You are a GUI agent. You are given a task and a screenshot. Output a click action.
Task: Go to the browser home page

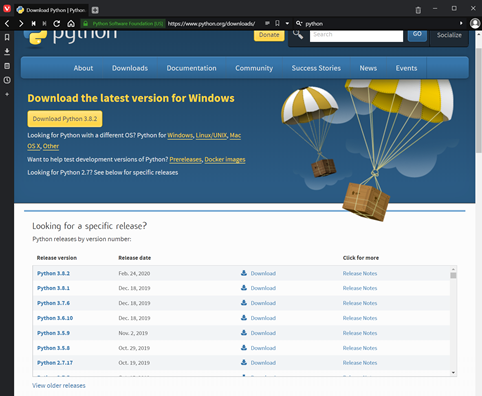click(71, 23)
